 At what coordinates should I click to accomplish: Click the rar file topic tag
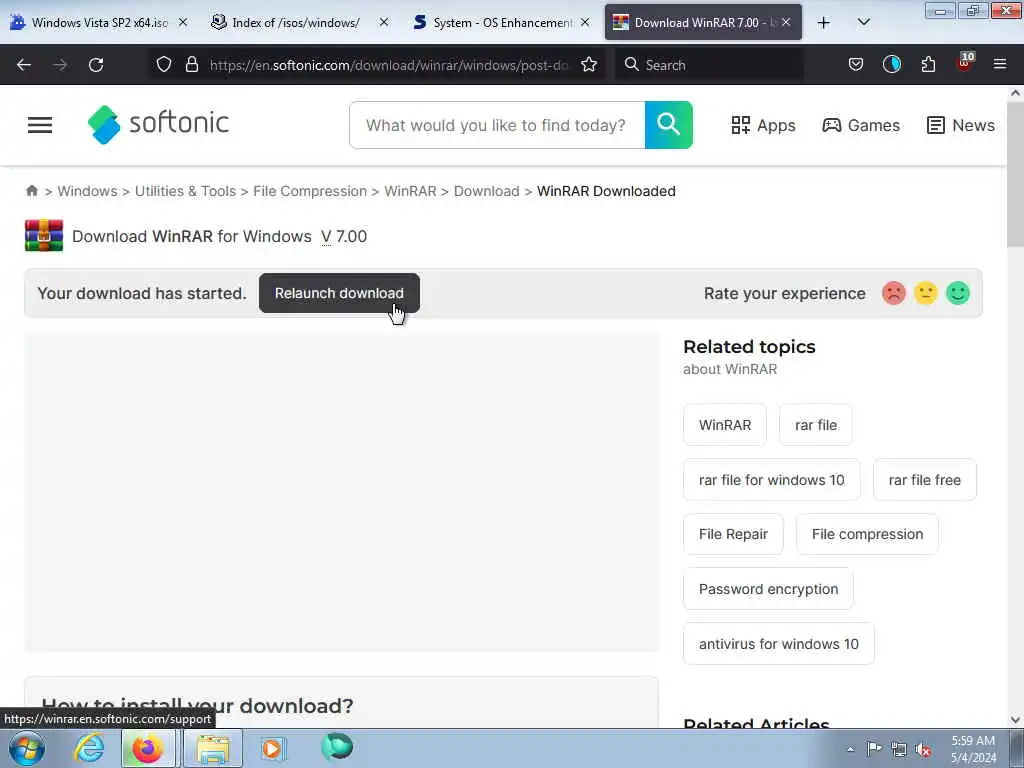pyautogui.click(x=816, y=424)
